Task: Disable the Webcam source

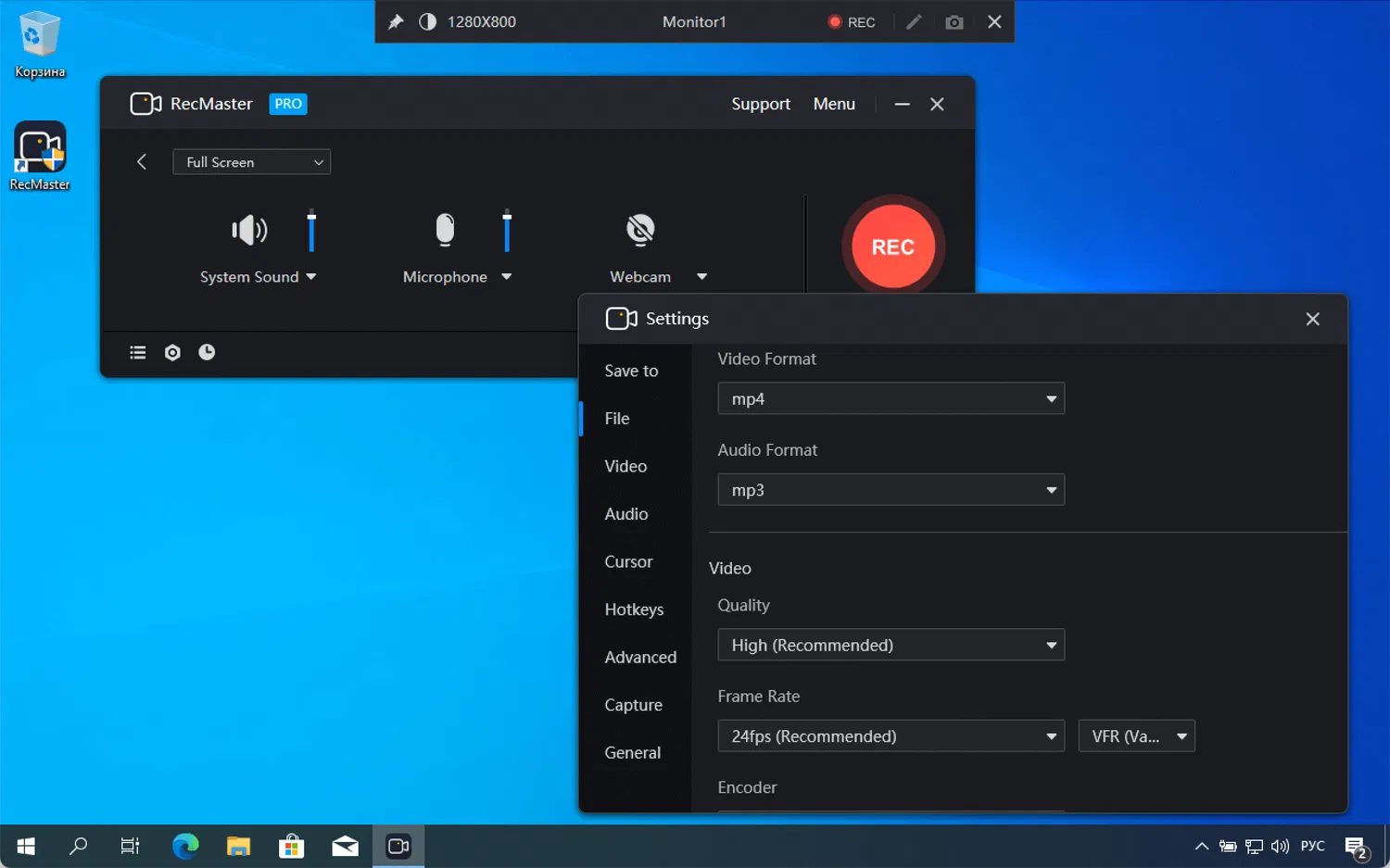Action: 639,230
